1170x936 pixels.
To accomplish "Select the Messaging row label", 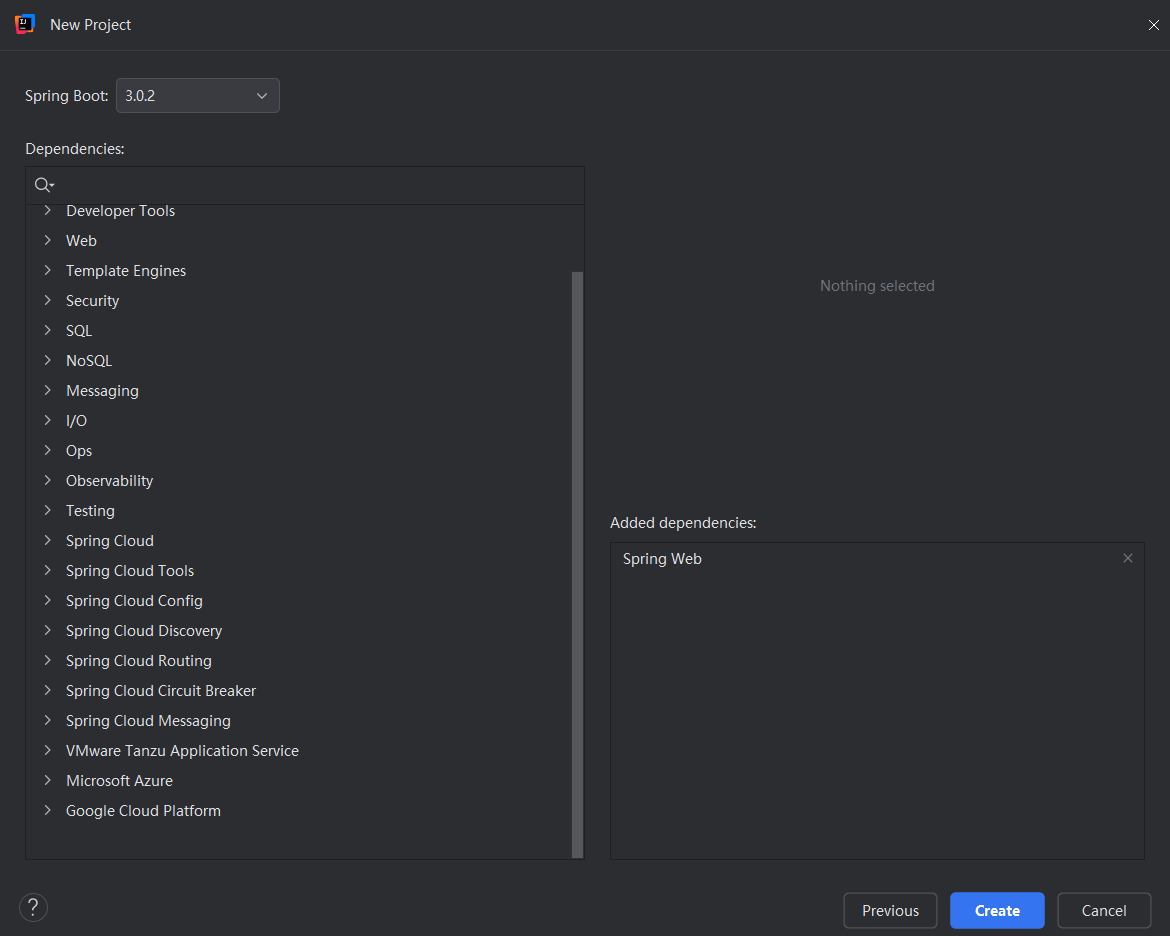I will 102,391.
